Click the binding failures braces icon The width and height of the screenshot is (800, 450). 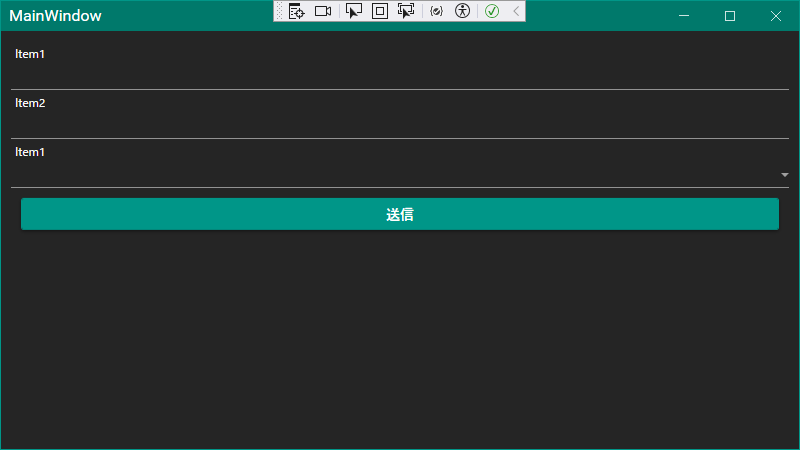point(436,11)
